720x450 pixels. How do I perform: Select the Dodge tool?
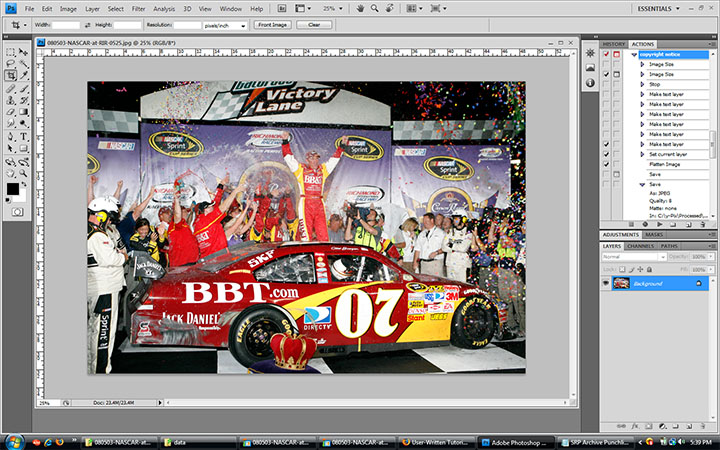click(23, 123)
